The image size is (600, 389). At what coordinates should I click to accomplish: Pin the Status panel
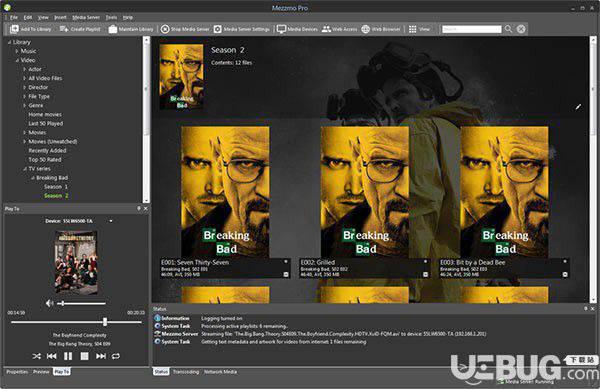coord(586,308)
